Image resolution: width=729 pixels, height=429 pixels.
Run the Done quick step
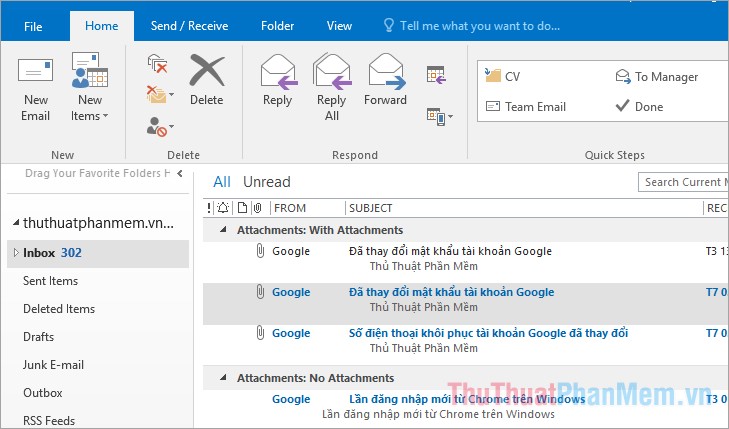(639, 106)
